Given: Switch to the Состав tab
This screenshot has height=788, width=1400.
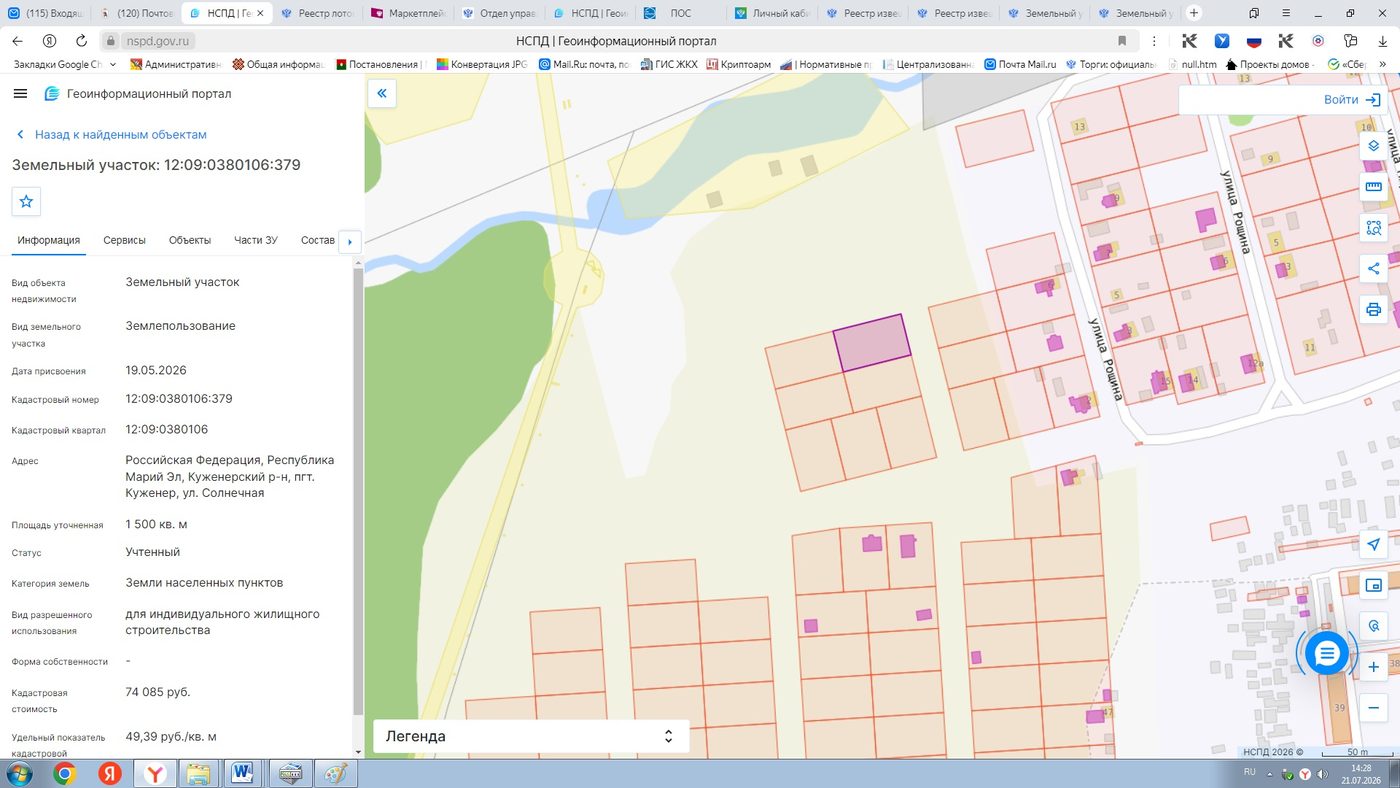Looking at the screenshot, I should click(318, 240).
